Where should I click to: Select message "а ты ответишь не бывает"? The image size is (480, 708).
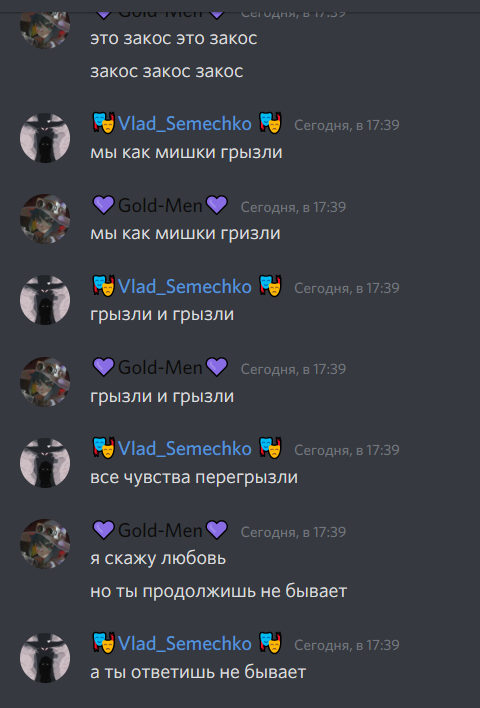point(198,672)
